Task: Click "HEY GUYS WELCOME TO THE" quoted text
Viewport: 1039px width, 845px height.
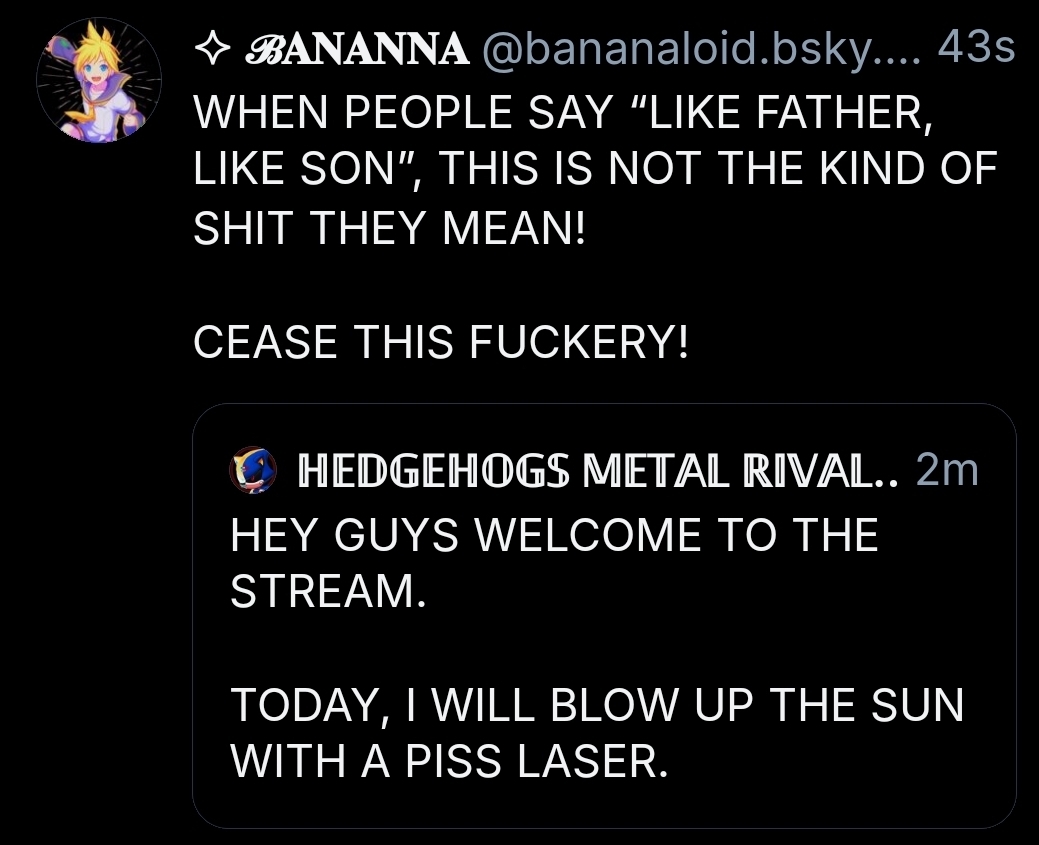Action: tap(554, 536)
